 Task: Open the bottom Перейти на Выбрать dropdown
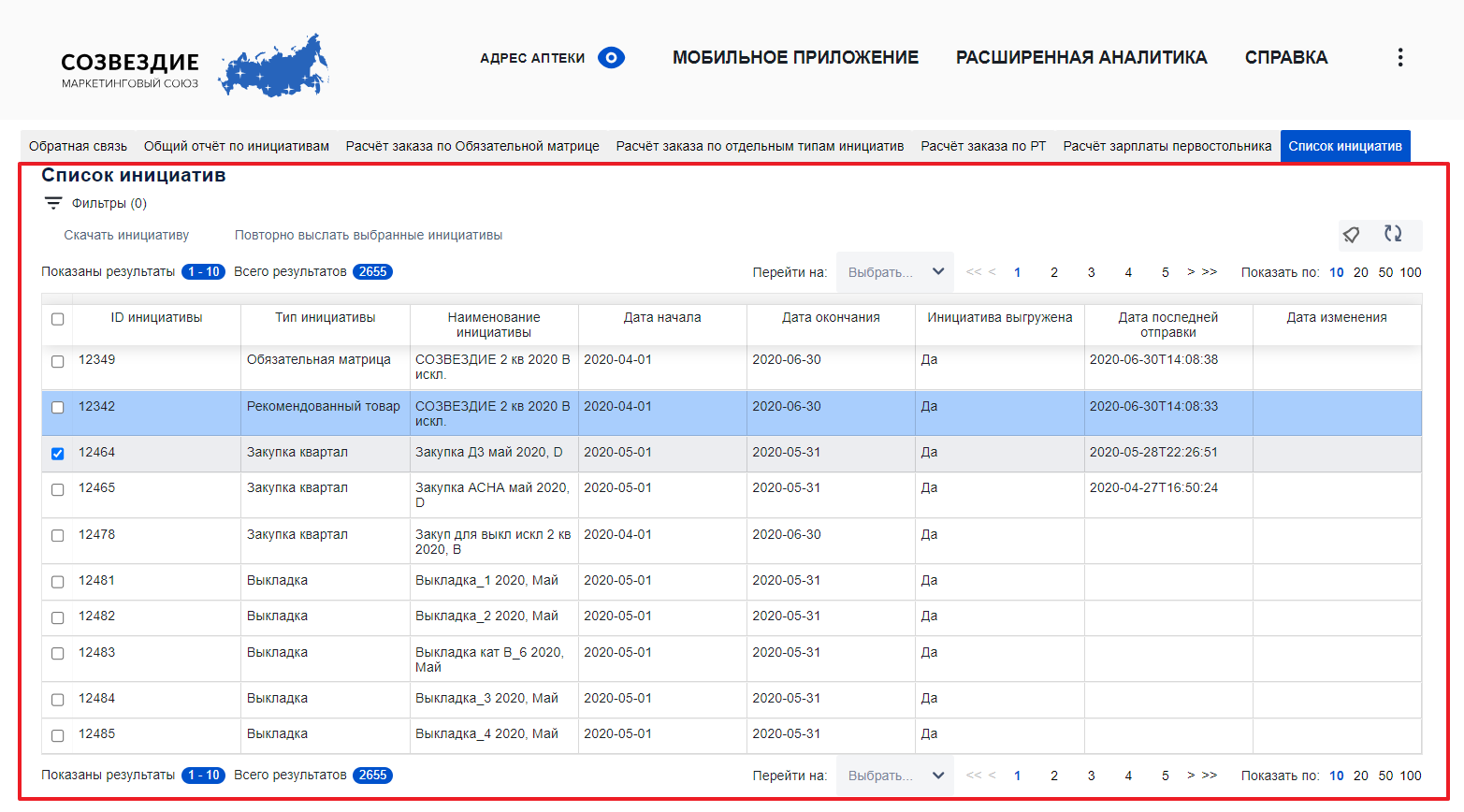point(895,776)
